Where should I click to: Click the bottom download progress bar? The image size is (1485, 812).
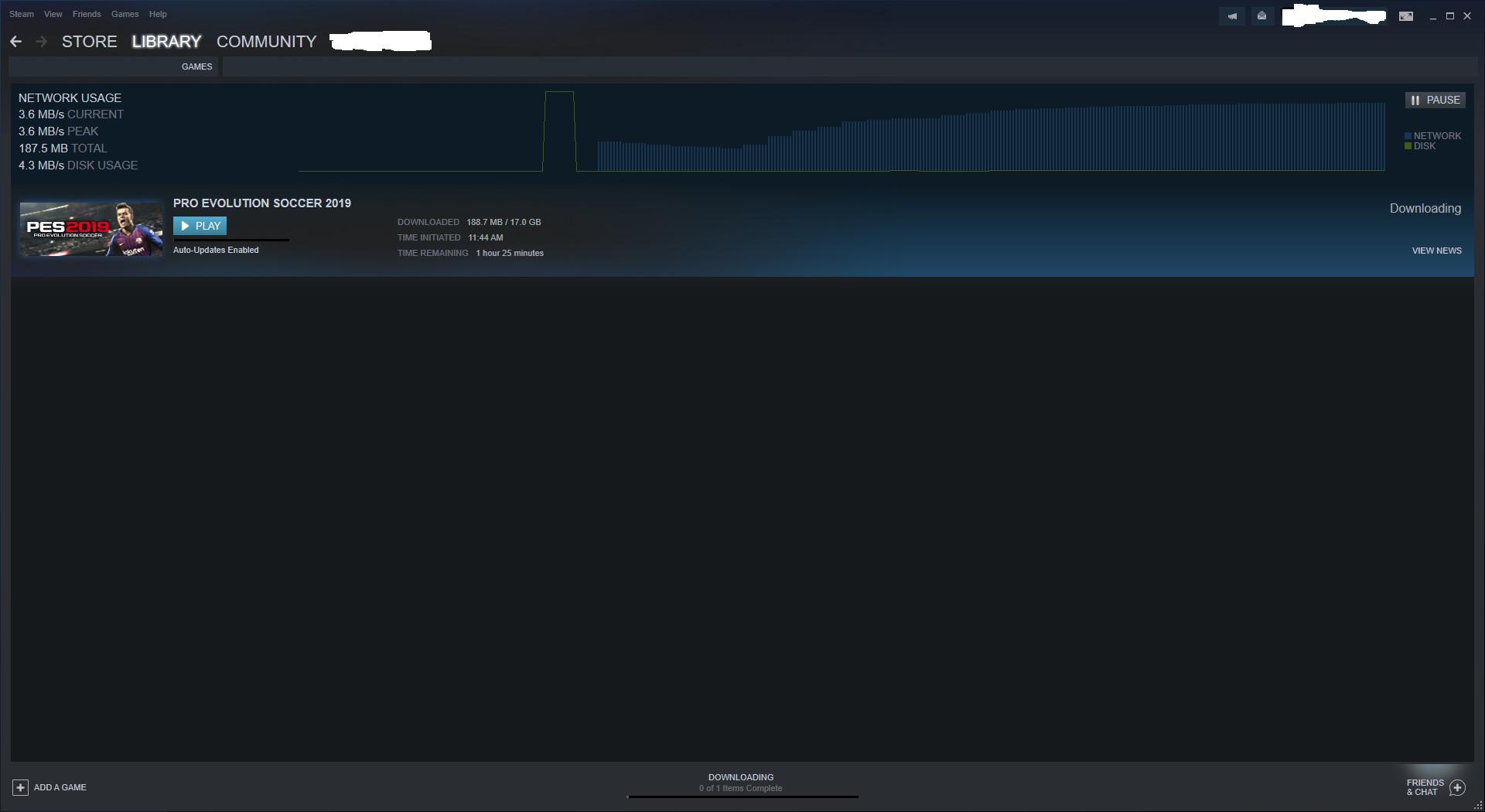point(742,796)
